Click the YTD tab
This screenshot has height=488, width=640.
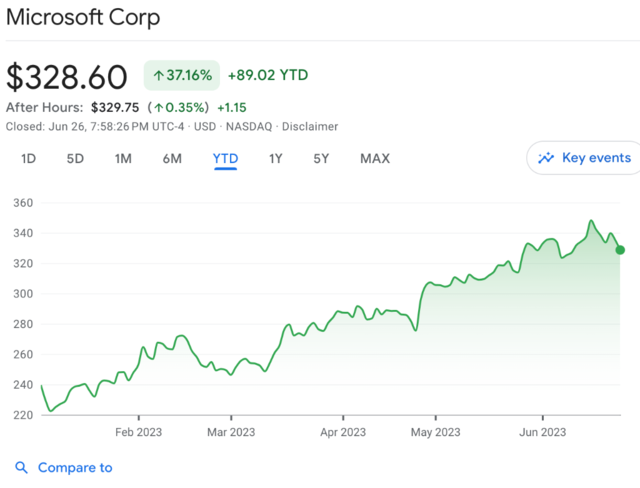point(225,159)
